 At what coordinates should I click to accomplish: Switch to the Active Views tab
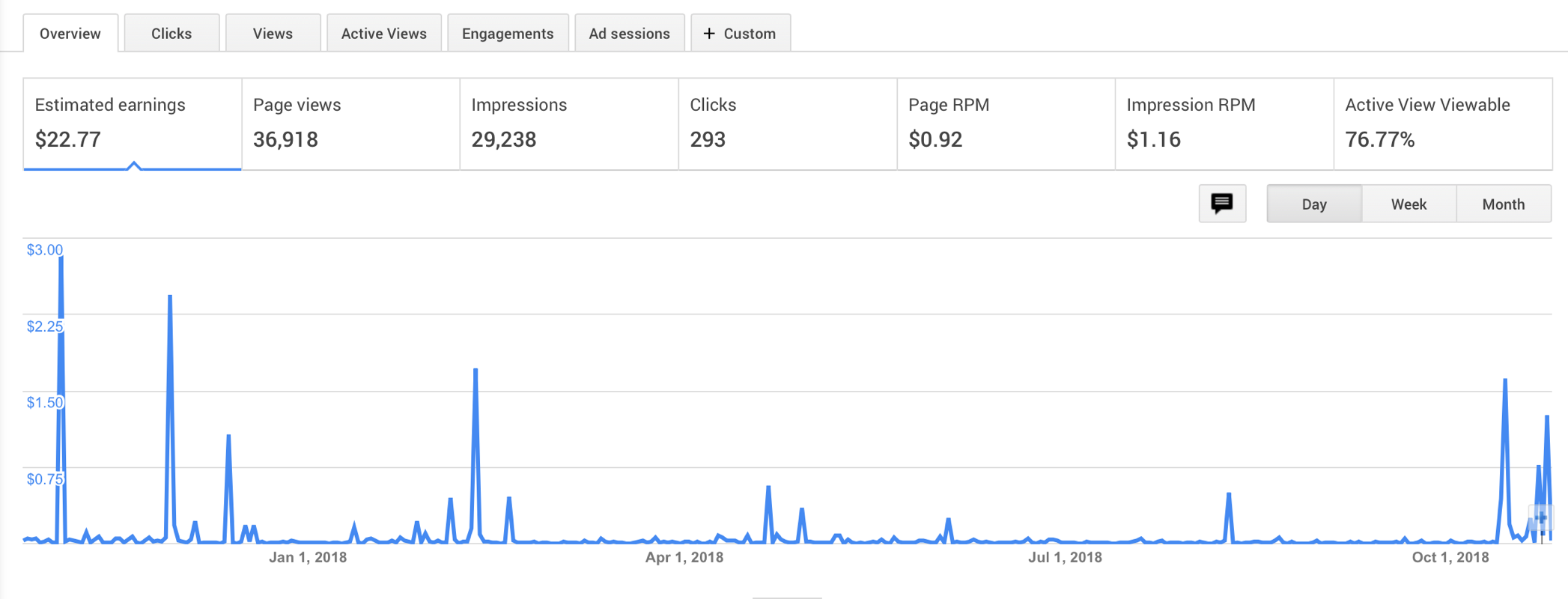click(384, 34)
